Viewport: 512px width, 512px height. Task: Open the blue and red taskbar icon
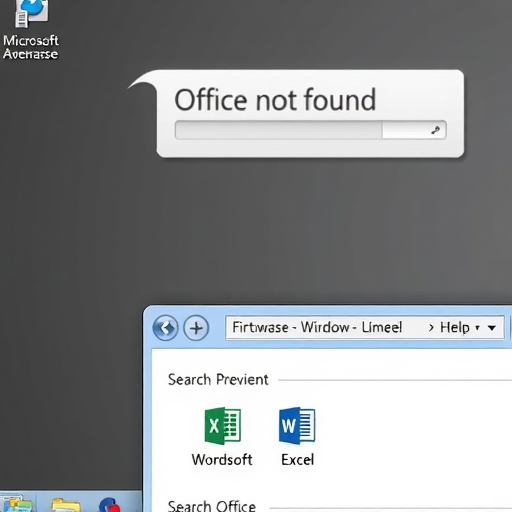point(110,505)
